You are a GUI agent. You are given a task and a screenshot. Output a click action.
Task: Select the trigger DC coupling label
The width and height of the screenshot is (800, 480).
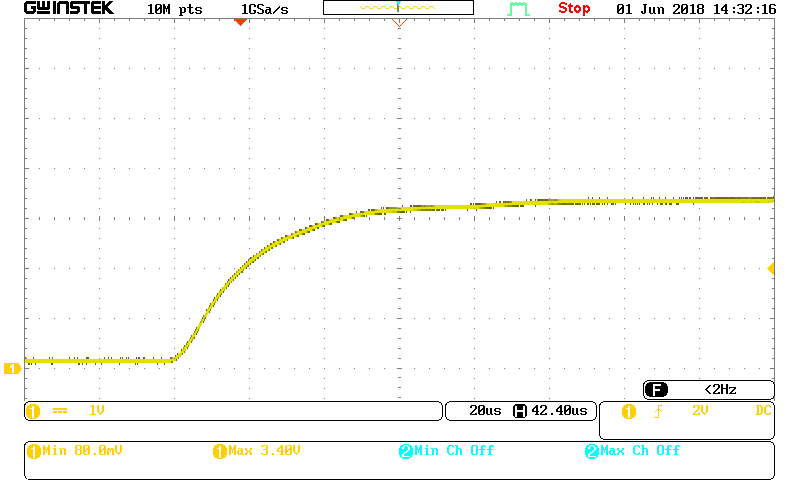point(763,411)
